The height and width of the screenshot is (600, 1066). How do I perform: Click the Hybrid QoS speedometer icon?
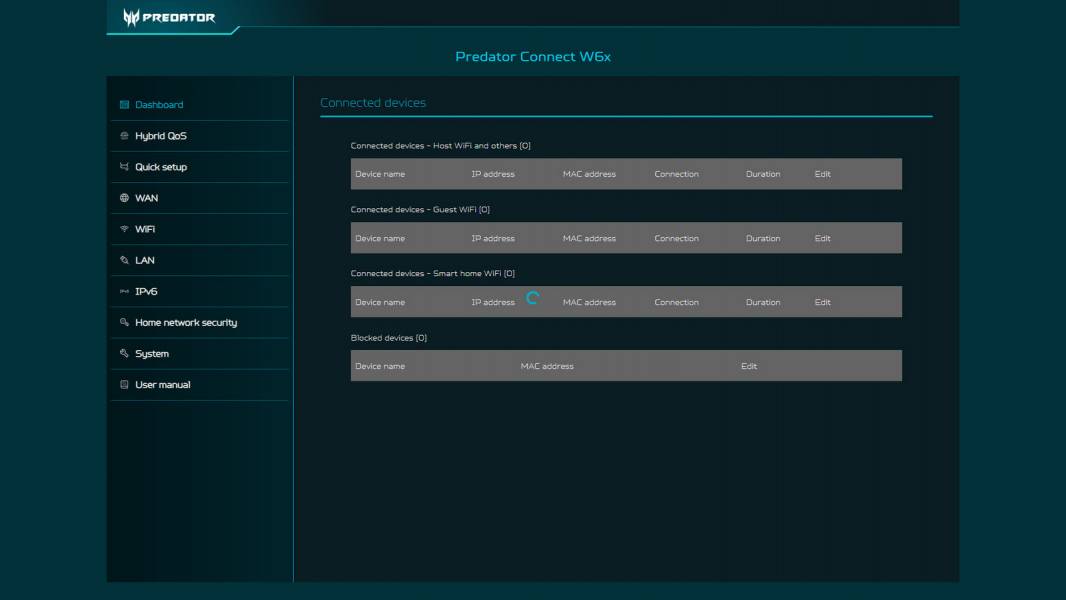pos(123,135)
